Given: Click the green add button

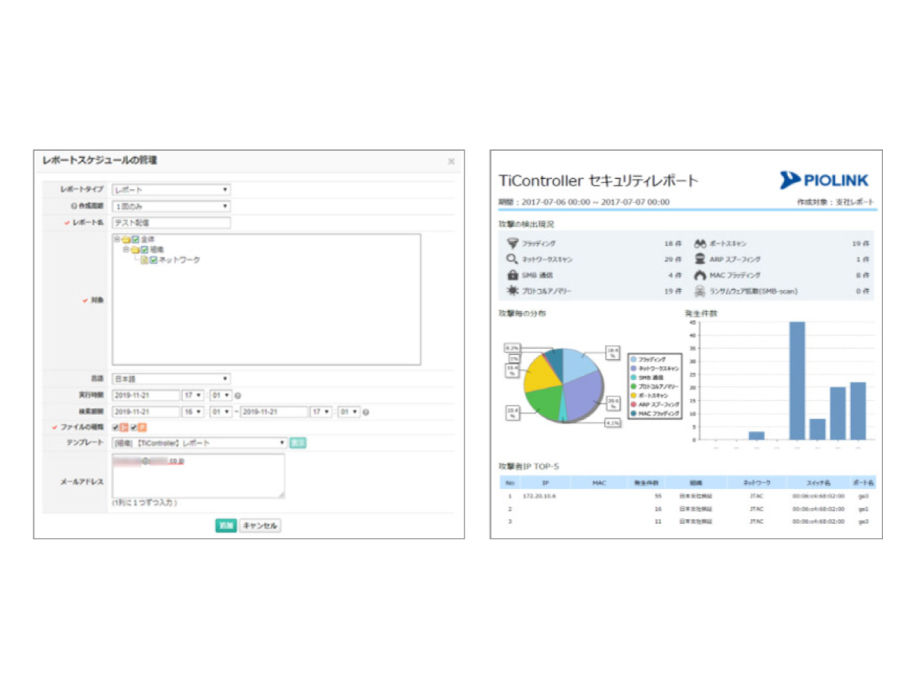Looking at the screenshot, I should click(226, 525).
